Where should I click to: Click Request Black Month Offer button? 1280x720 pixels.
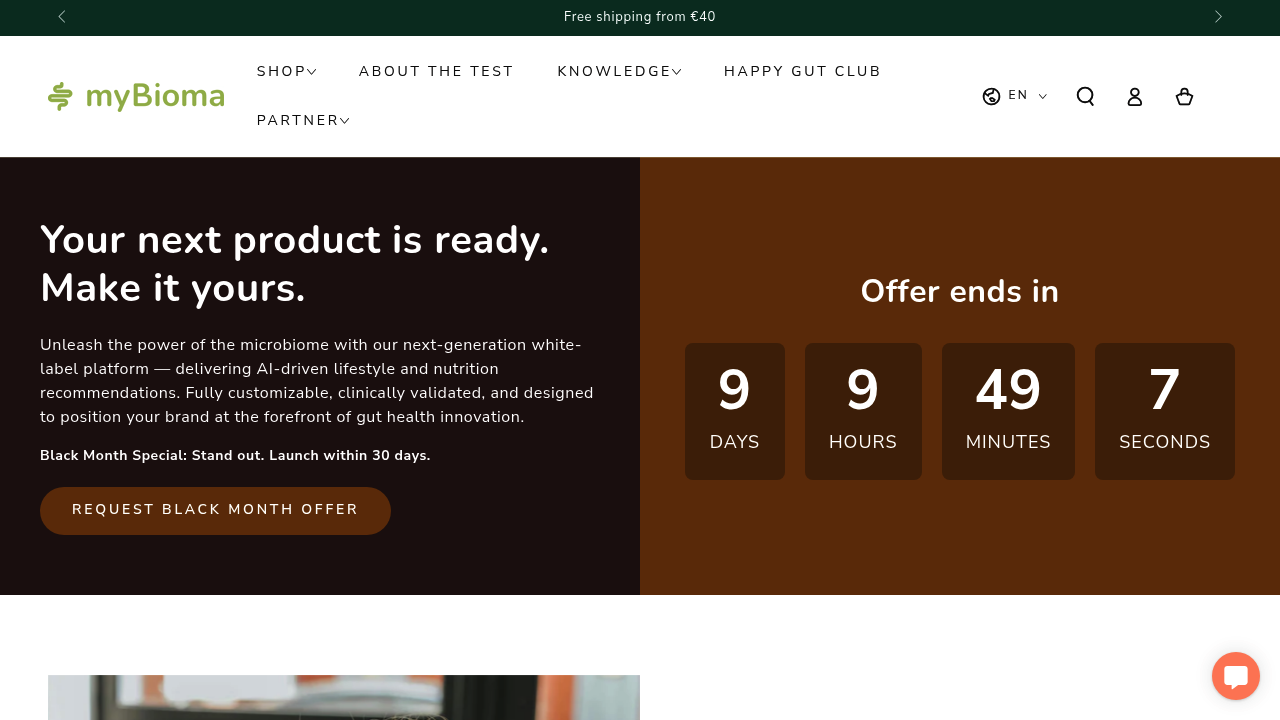coord(215,510)
